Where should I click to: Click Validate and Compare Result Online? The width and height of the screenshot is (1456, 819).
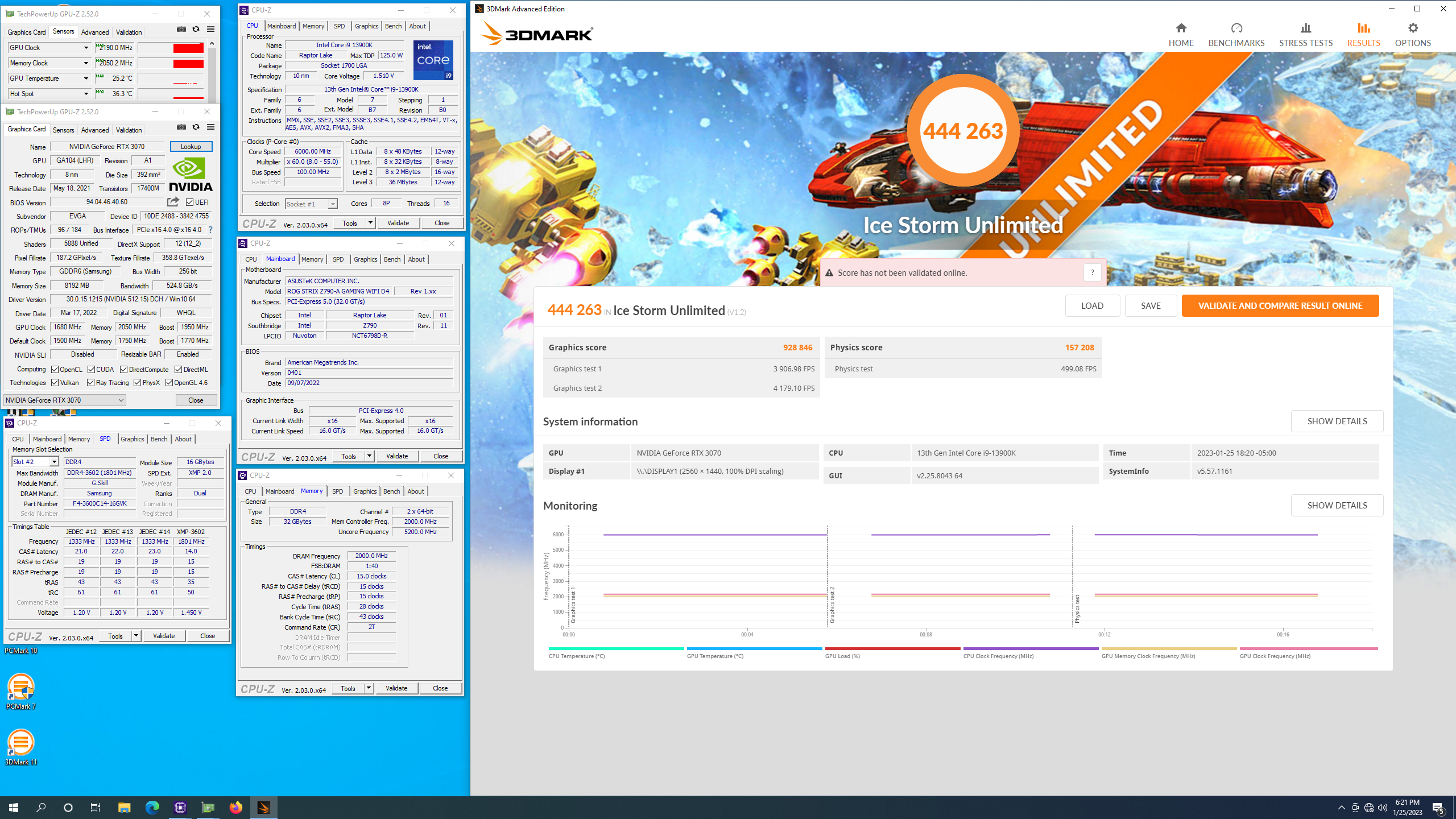pos(1280,305)
